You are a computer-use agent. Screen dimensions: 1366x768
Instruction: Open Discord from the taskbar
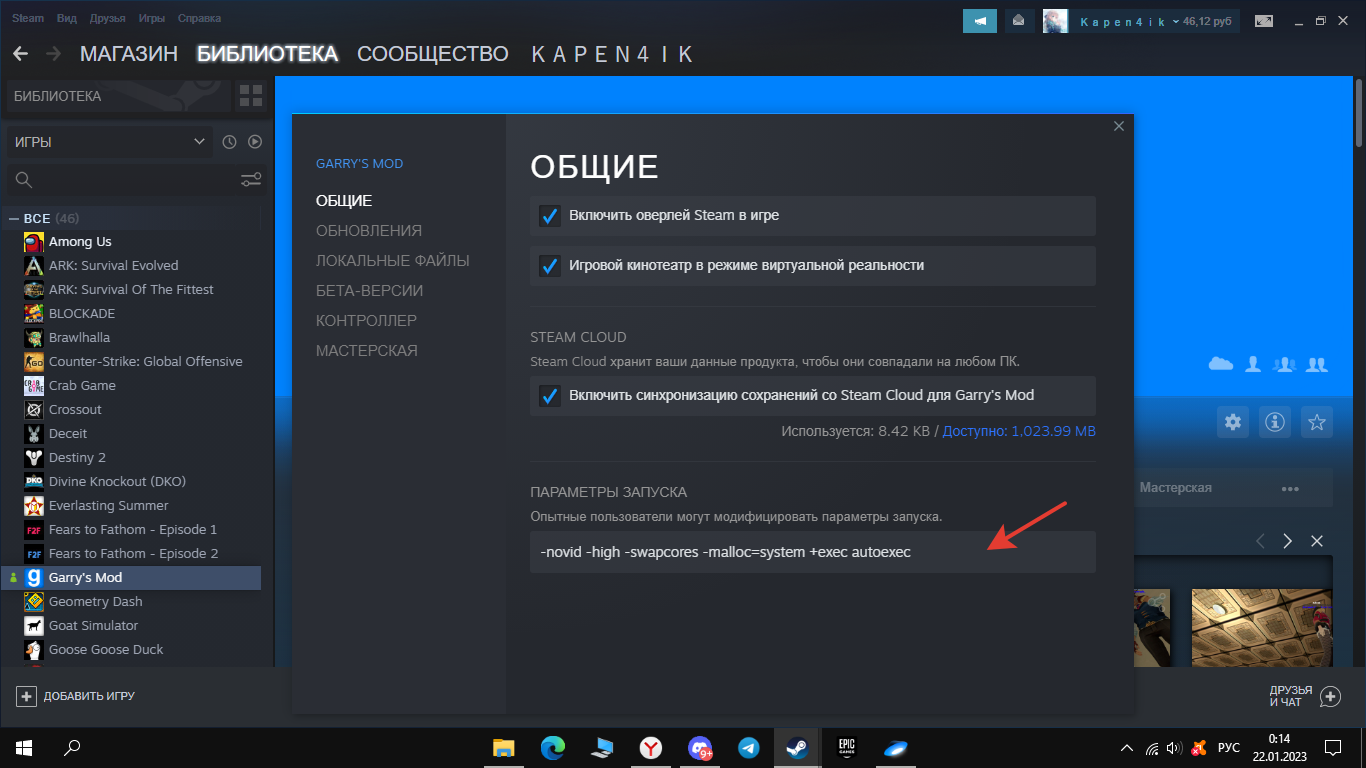coord(700,747)
